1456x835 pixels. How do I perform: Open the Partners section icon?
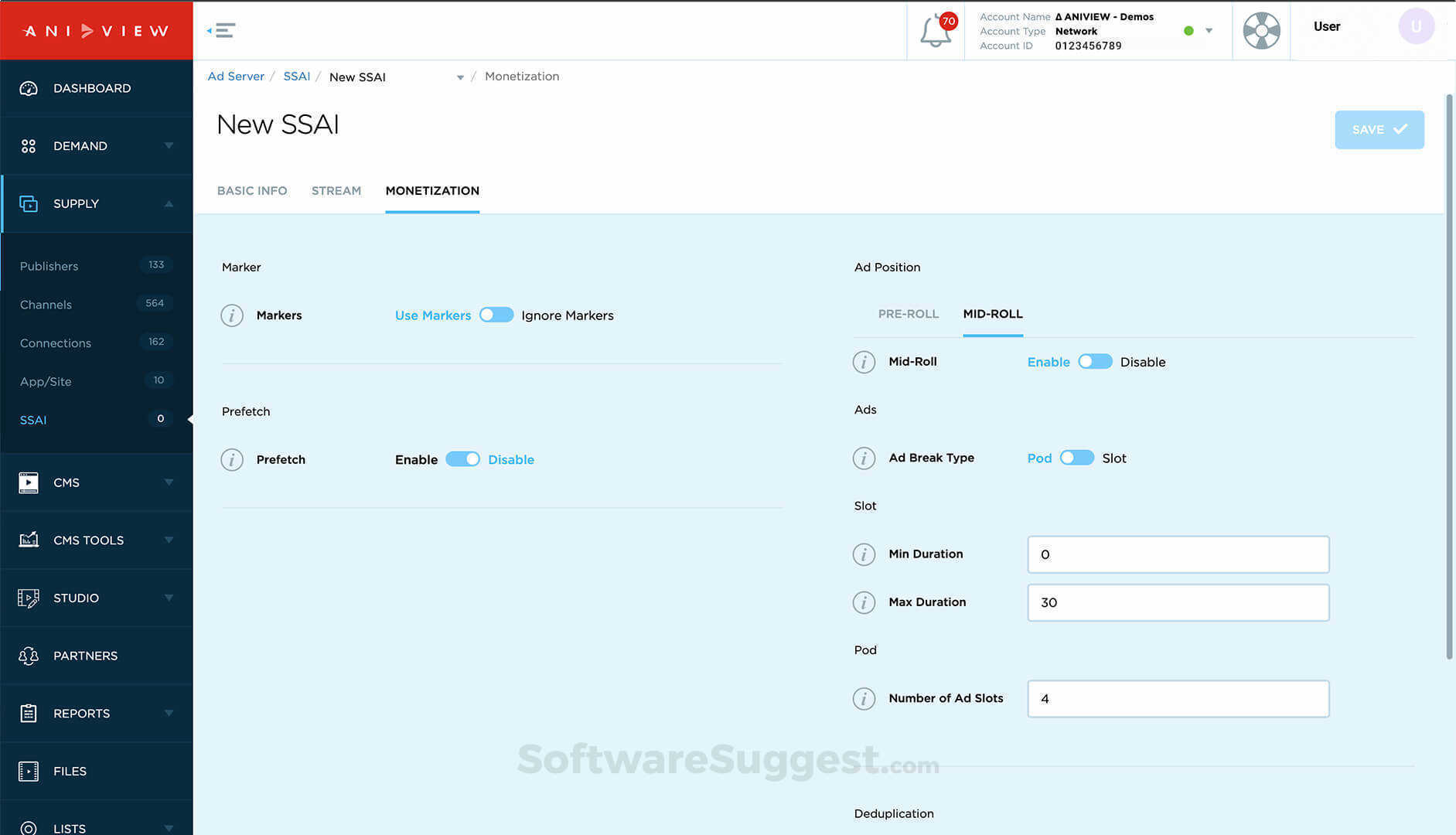pos(28,655)
